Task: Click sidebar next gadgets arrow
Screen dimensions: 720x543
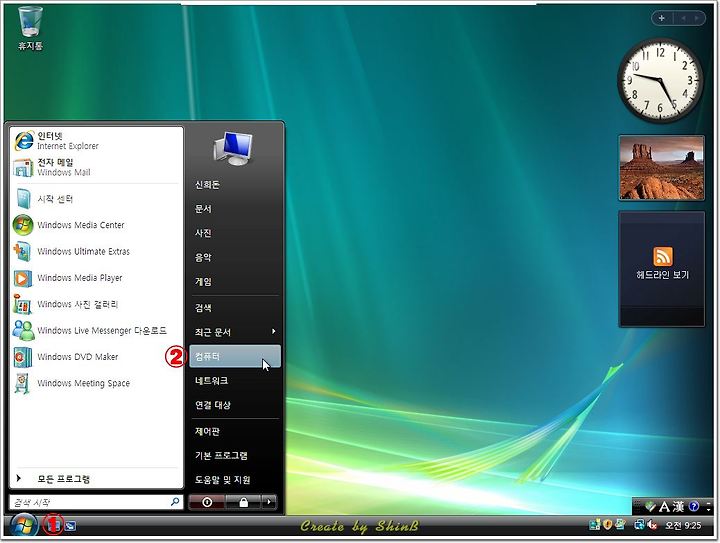Action: (x=697, y=18)
